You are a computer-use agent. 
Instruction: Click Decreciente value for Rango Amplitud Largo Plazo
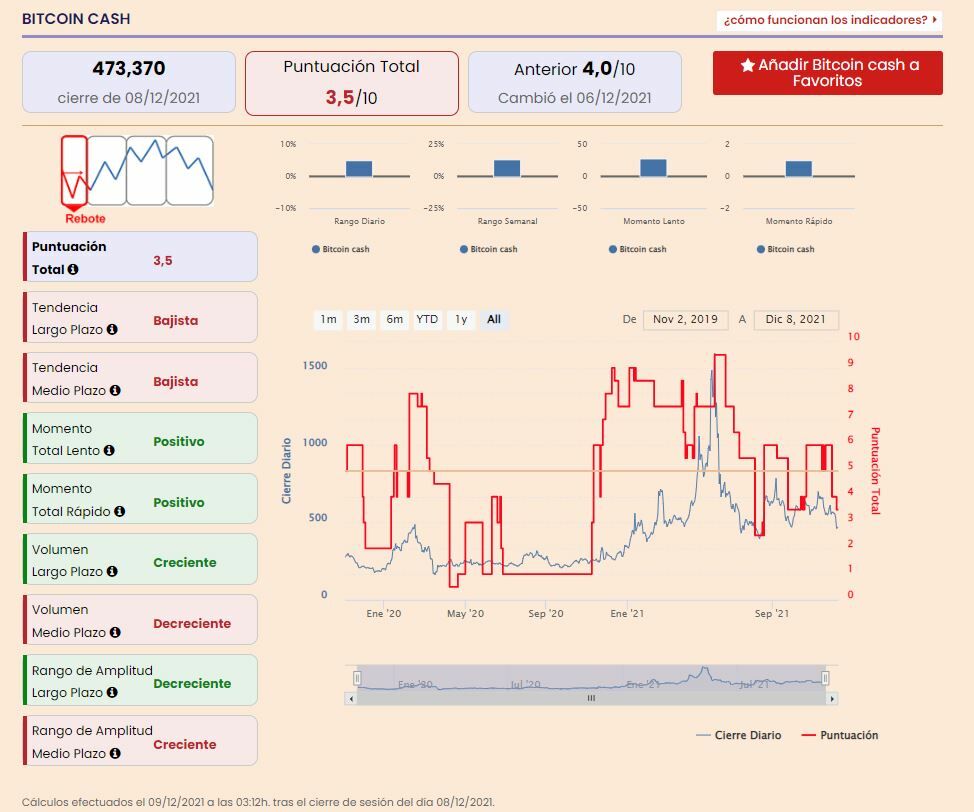(x=192, y=683)
